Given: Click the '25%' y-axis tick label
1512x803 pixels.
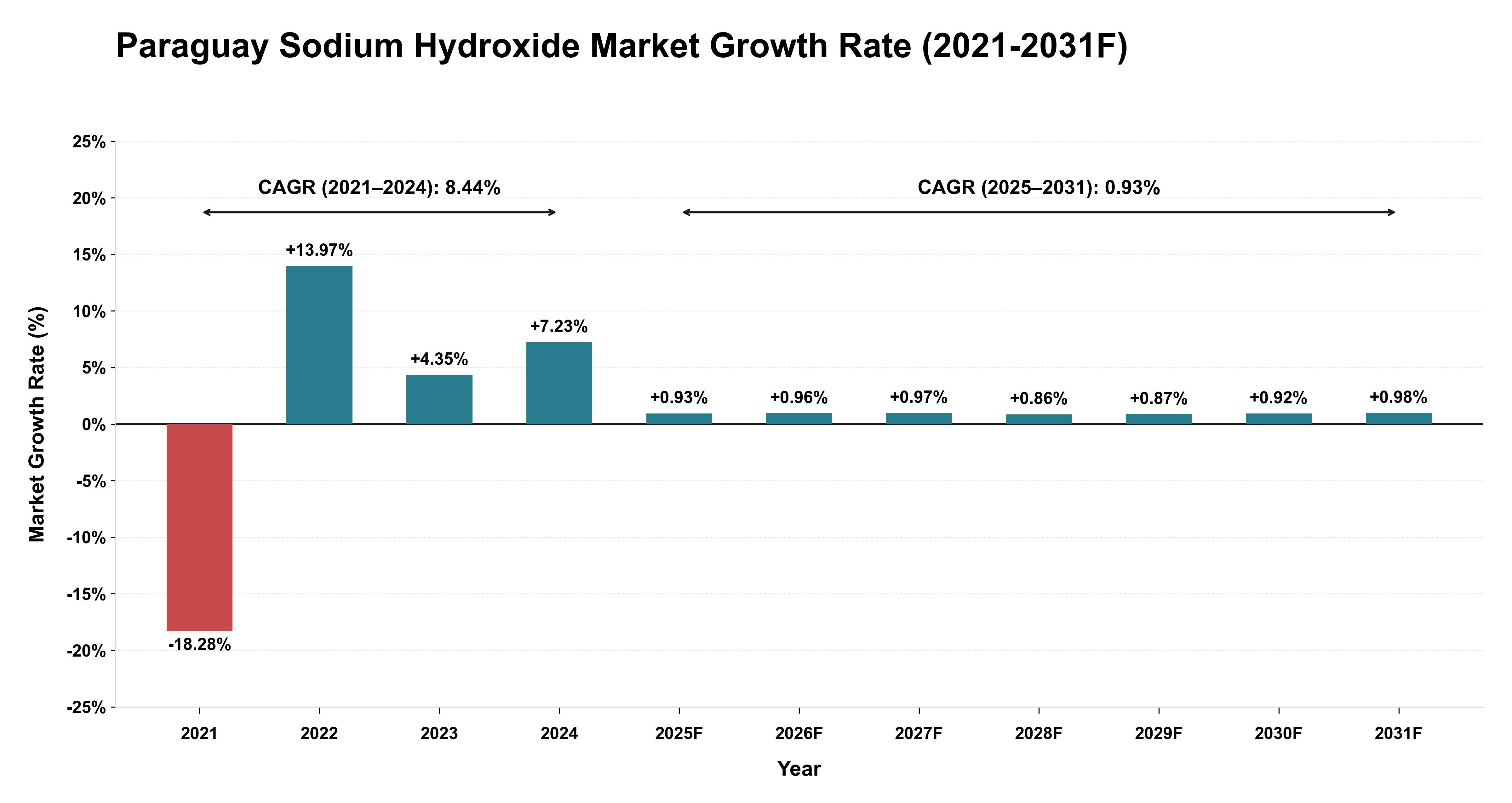Looking at the screenshot, I should click(x=89, y=142).
